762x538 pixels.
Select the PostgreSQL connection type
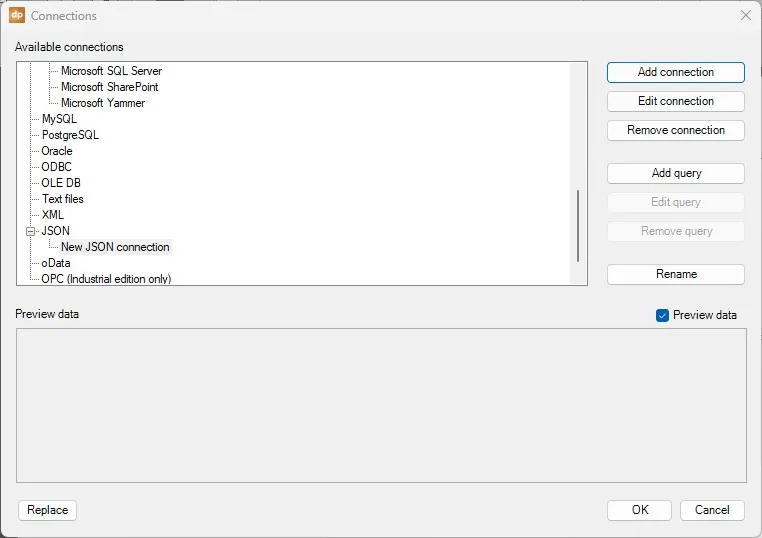click(70, 135)
